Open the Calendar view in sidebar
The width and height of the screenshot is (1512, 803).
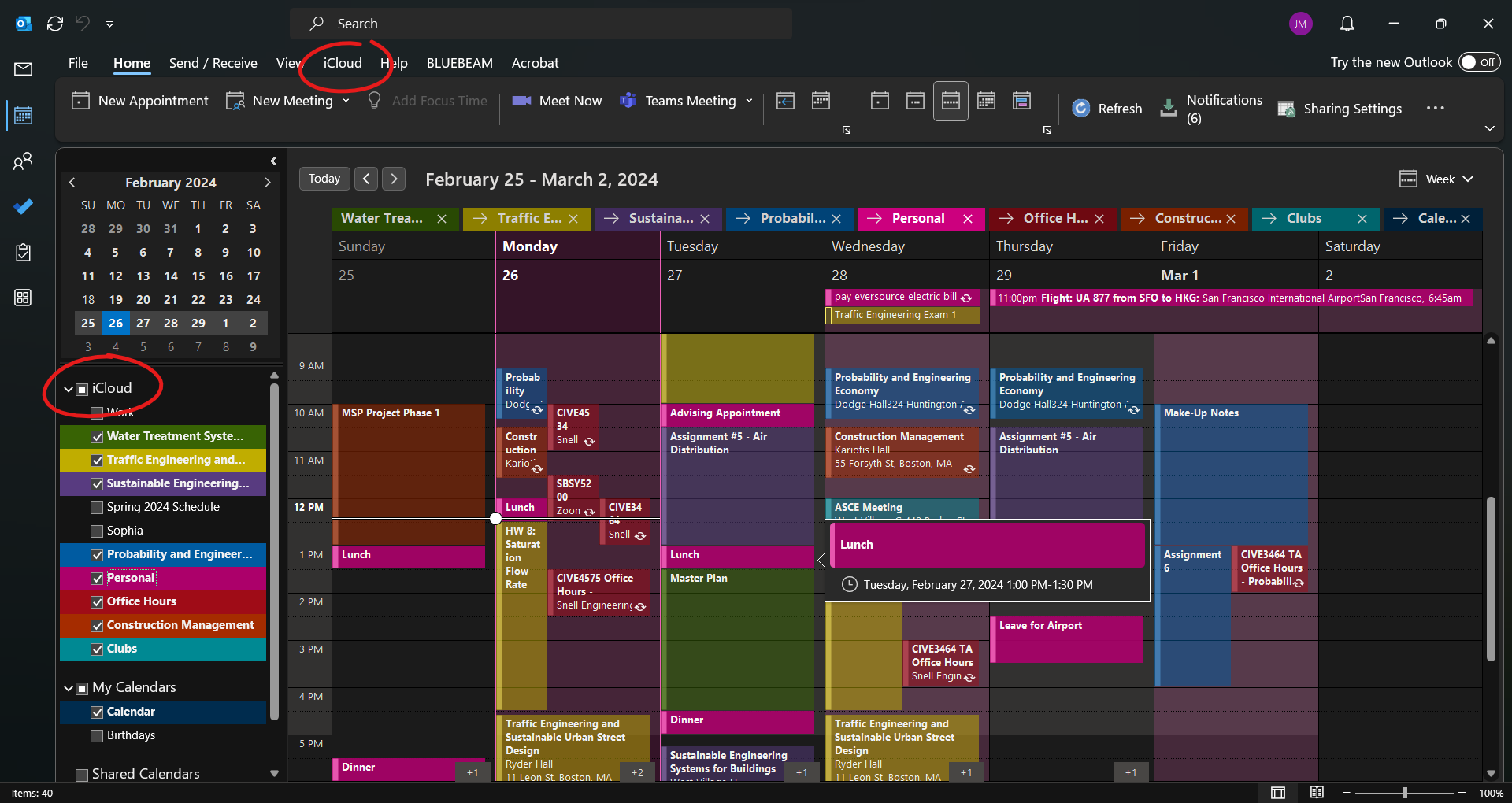pos(23,116)
